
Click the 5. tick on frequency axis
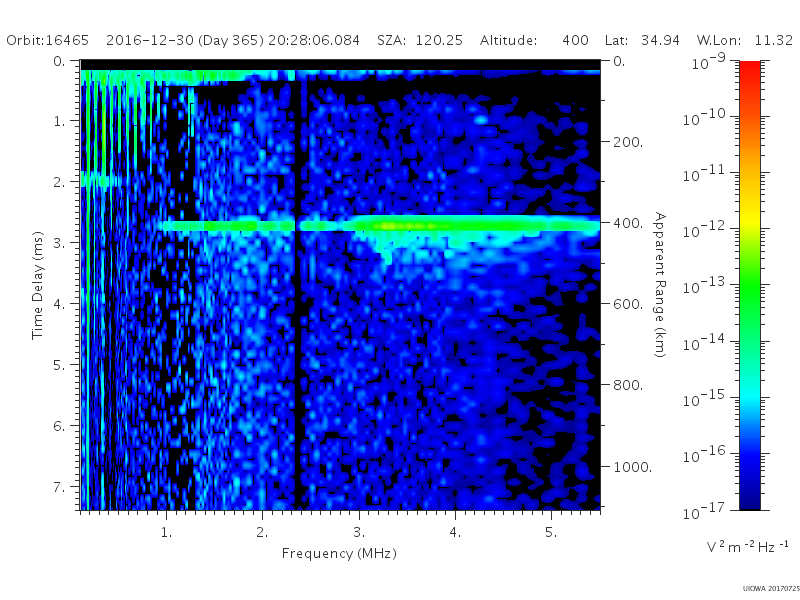551,532
